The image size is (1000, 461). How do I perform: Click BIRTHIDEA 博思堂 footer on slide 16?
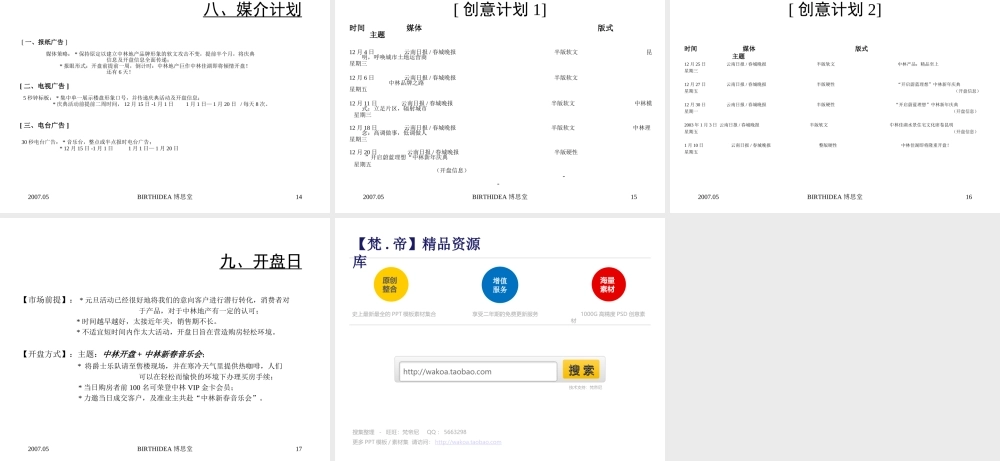coord(835,197)
